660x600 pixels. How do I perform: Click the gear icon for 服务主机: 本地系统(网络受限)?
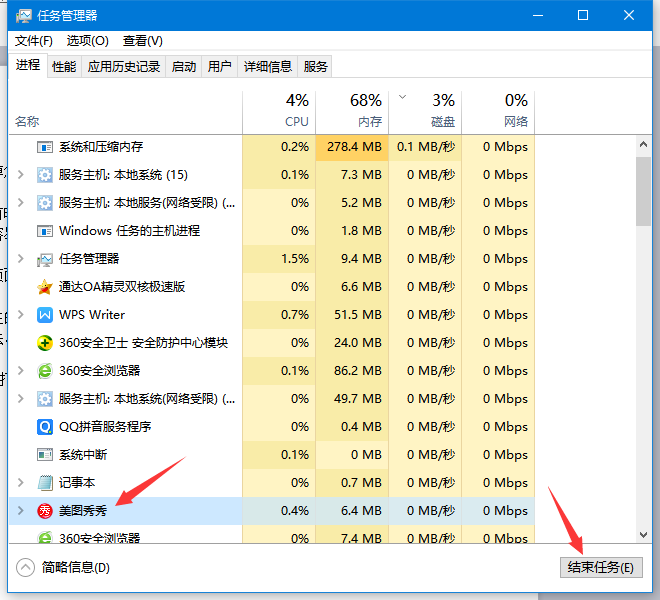tap(45, 399)
